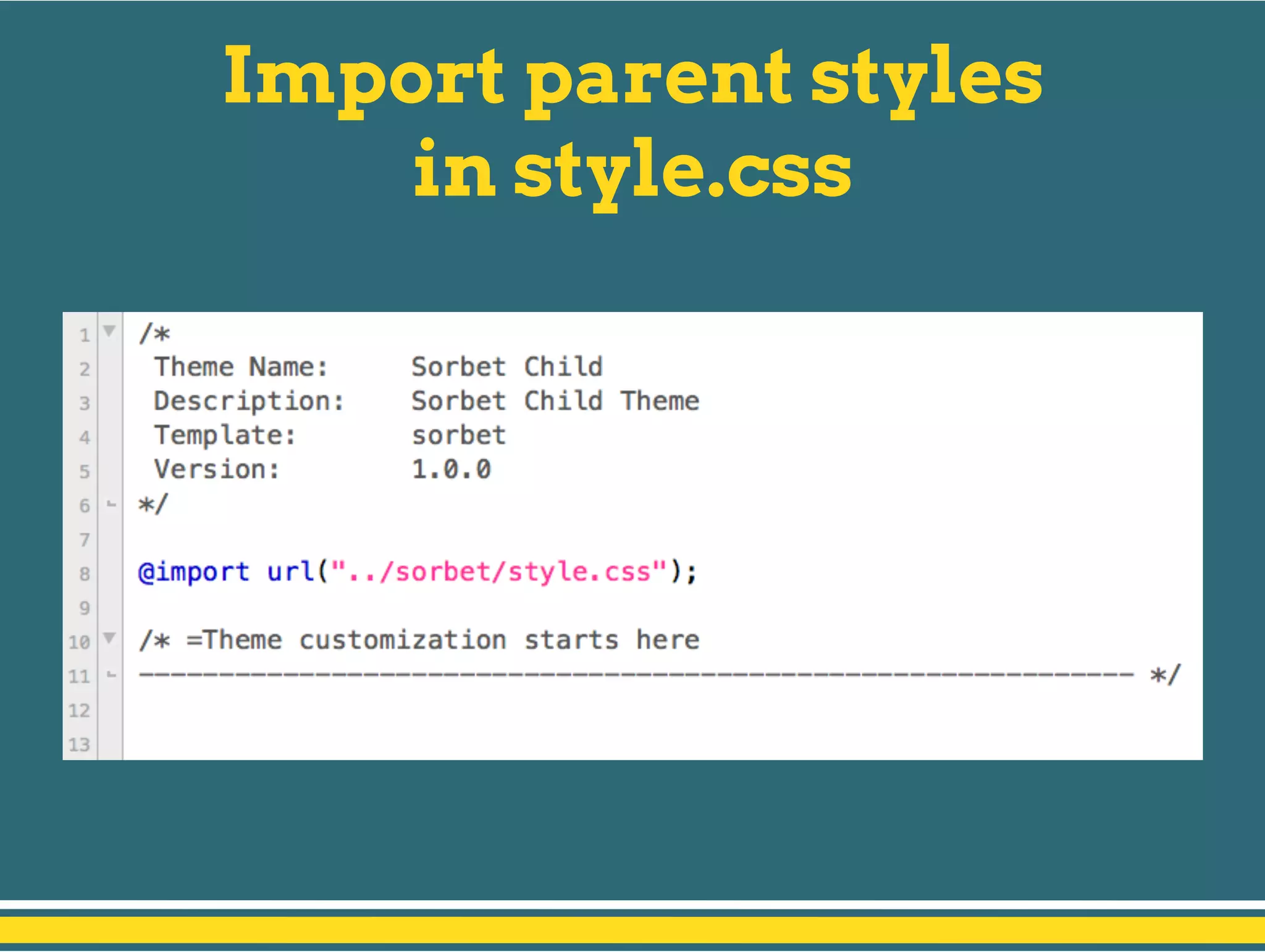Click the '../sorbet/style.css' string
The image size is (1265, 952).
point(499,571)
